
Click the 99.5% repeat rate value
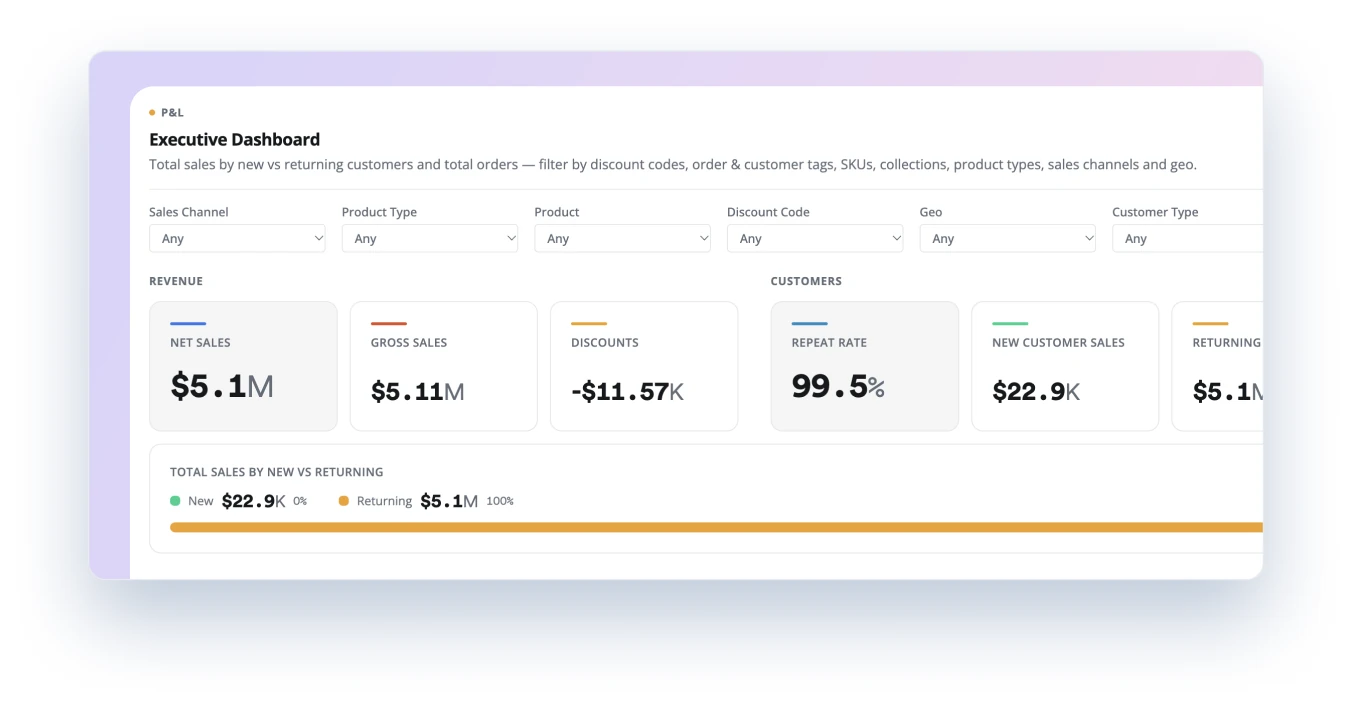click(838, 386)
